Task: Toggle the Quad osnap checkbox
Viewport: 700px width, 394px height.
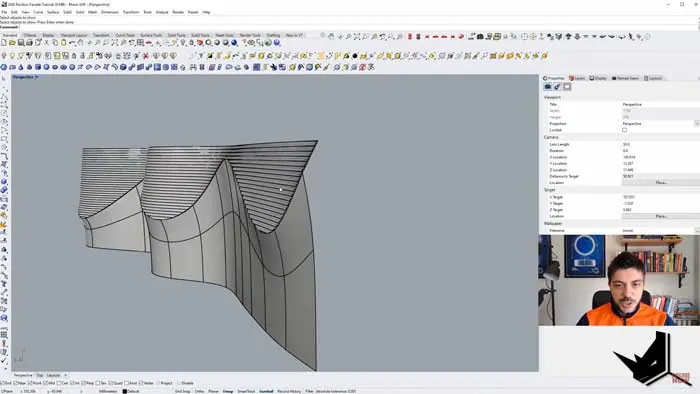Action: pyautogui.click(x=111, y=383)
